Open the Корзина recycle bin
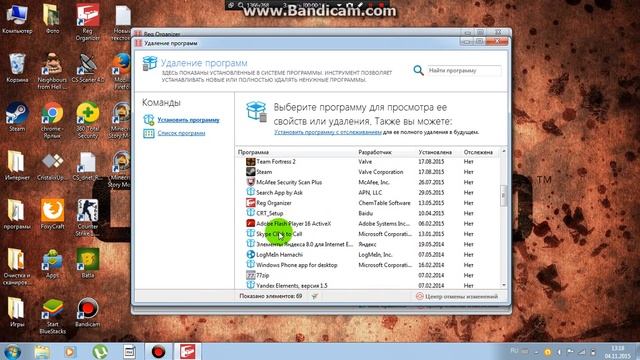The image size is (640, 360). point(17,68)
